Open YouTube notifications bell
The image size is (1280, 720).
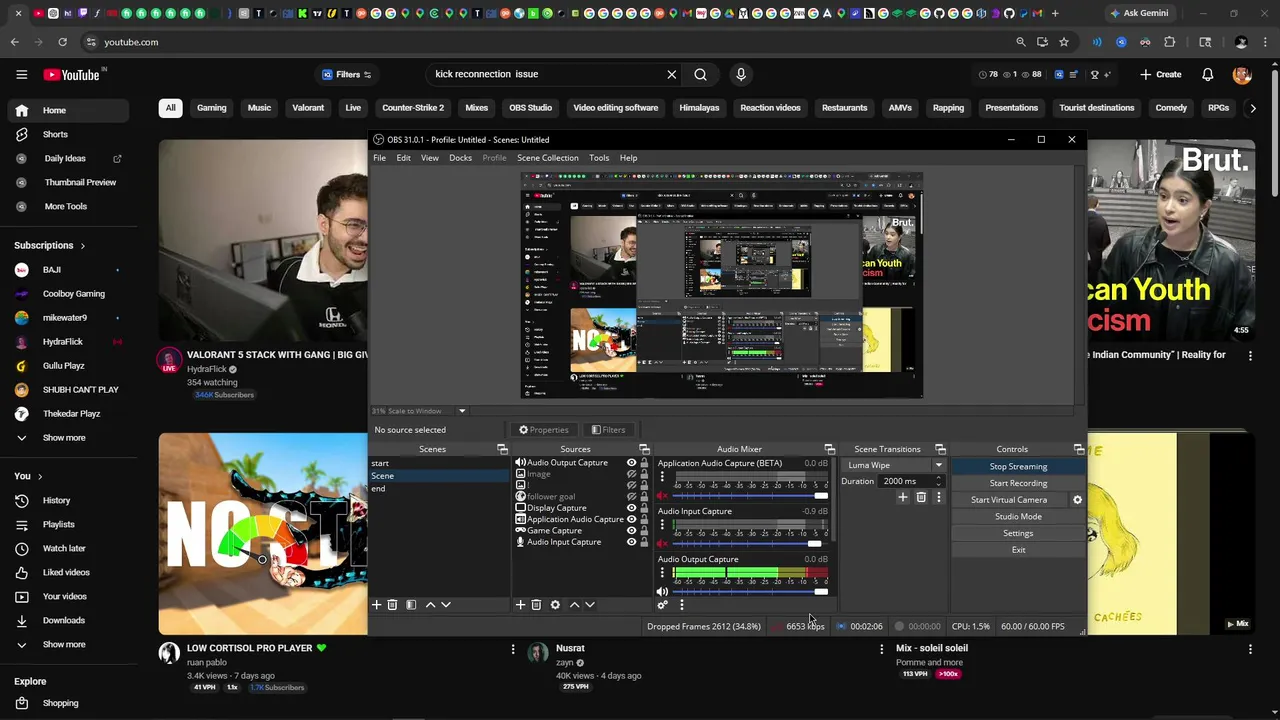(1208, 74)
